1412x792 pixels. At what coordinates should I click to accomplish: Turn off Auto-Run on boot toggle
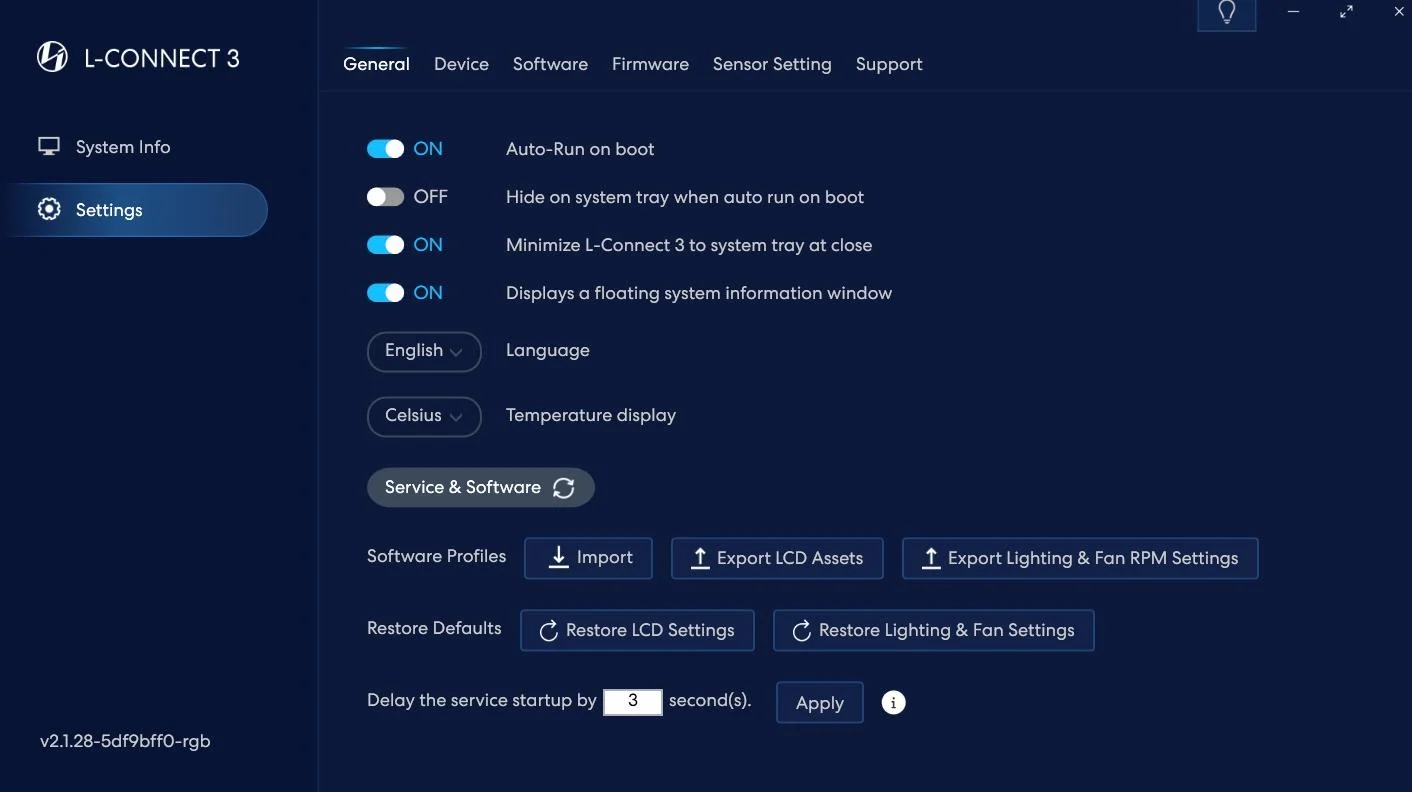[x=385, y=149]
